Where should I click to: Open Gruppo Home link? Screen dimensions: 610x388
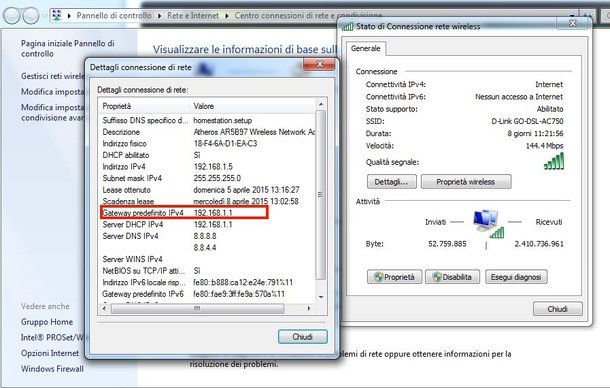tap(47, 322)
